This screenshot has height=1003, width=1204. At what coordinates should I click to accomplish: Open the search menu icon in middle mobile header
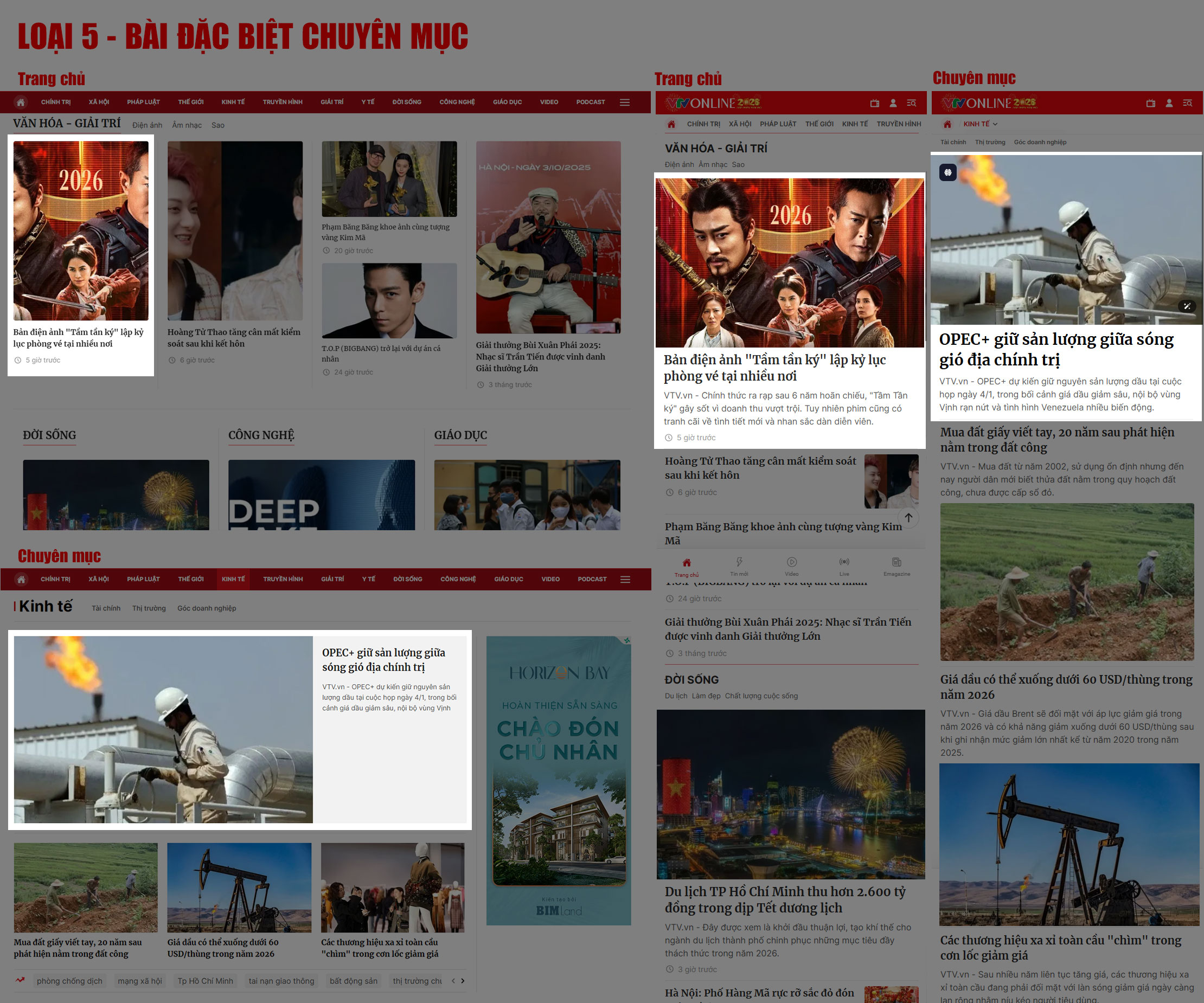911,103
